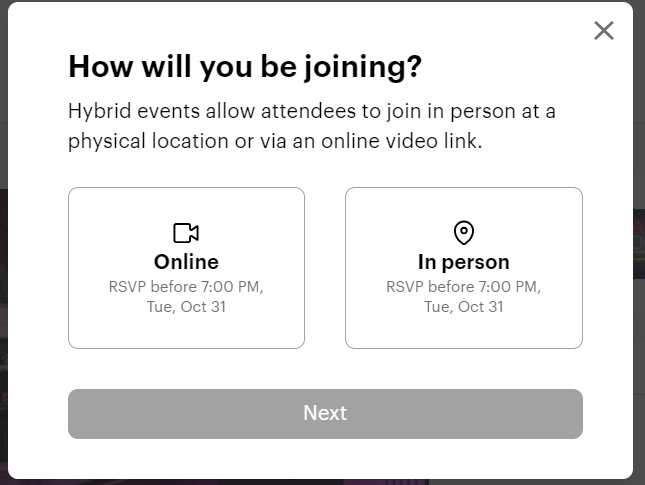This screenshot has height=485, width=645.
Task: Click the location pin icon
Action: (x=464, y=233)
